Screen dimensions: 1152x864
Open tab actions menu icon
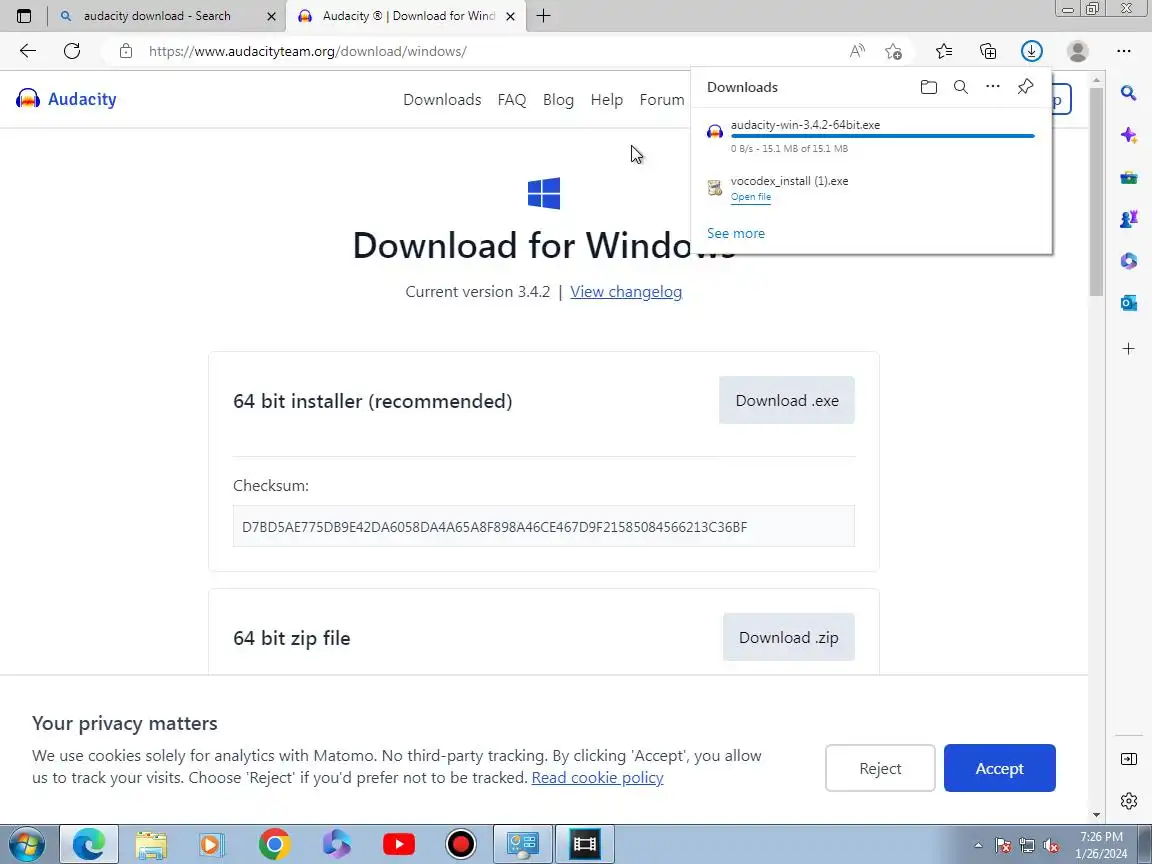24,15
